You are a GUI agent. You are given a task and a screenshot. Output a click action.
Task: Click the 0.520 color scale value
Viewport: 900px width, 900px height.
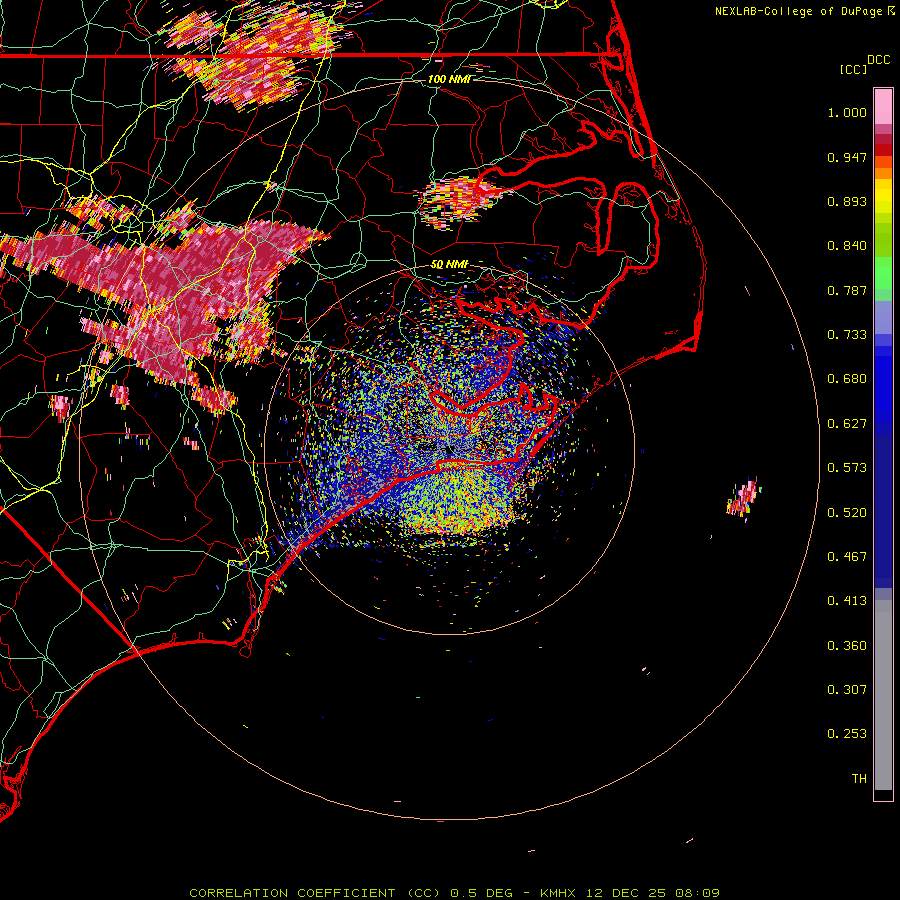tap(847, 513)
